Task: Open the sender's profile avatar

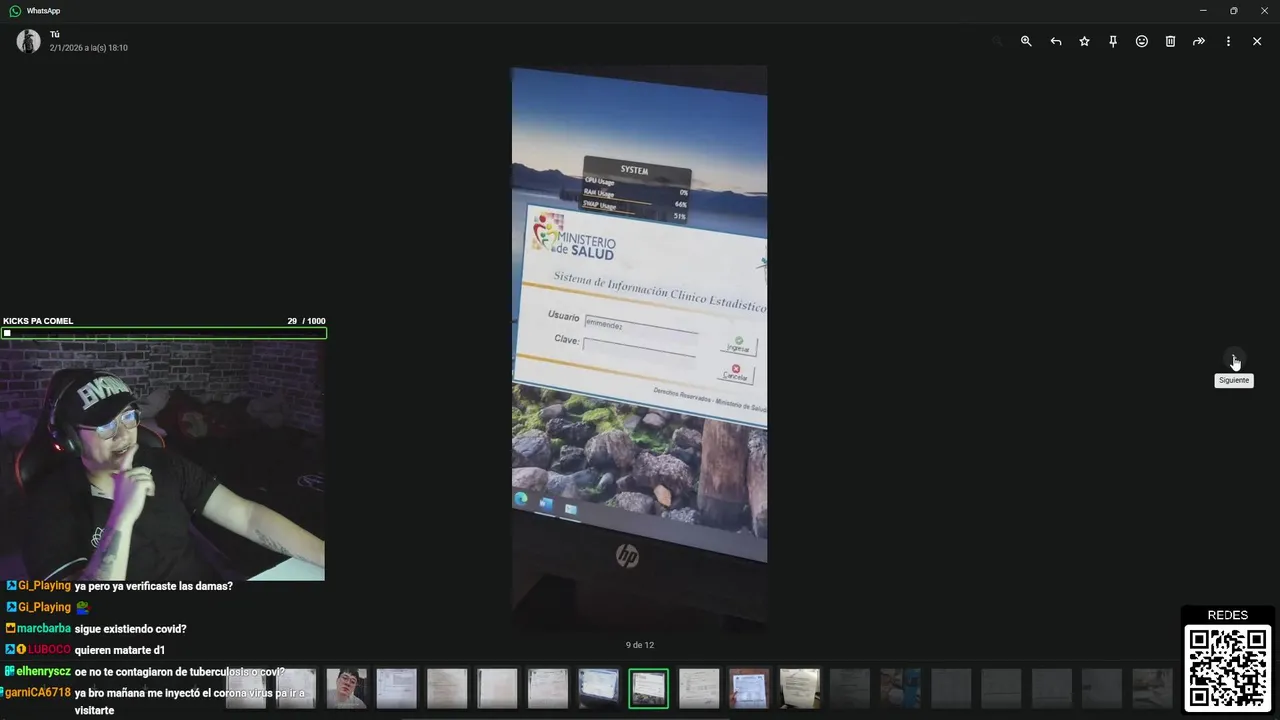Action: (28, 41)
